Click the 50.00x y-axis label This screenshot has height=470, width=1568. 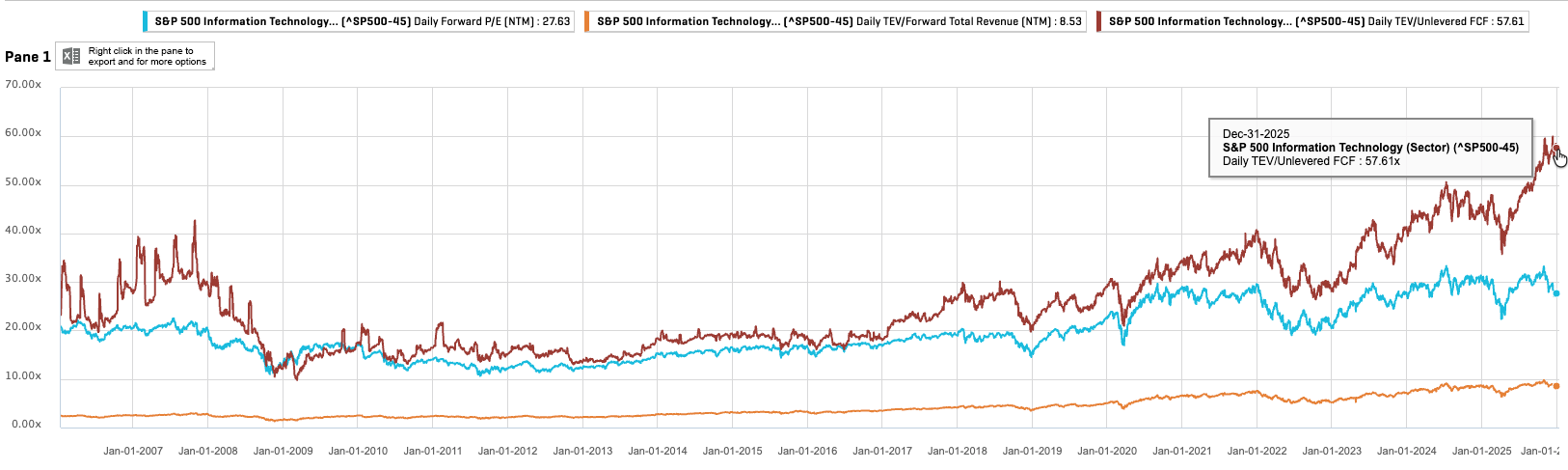[23, 182]
